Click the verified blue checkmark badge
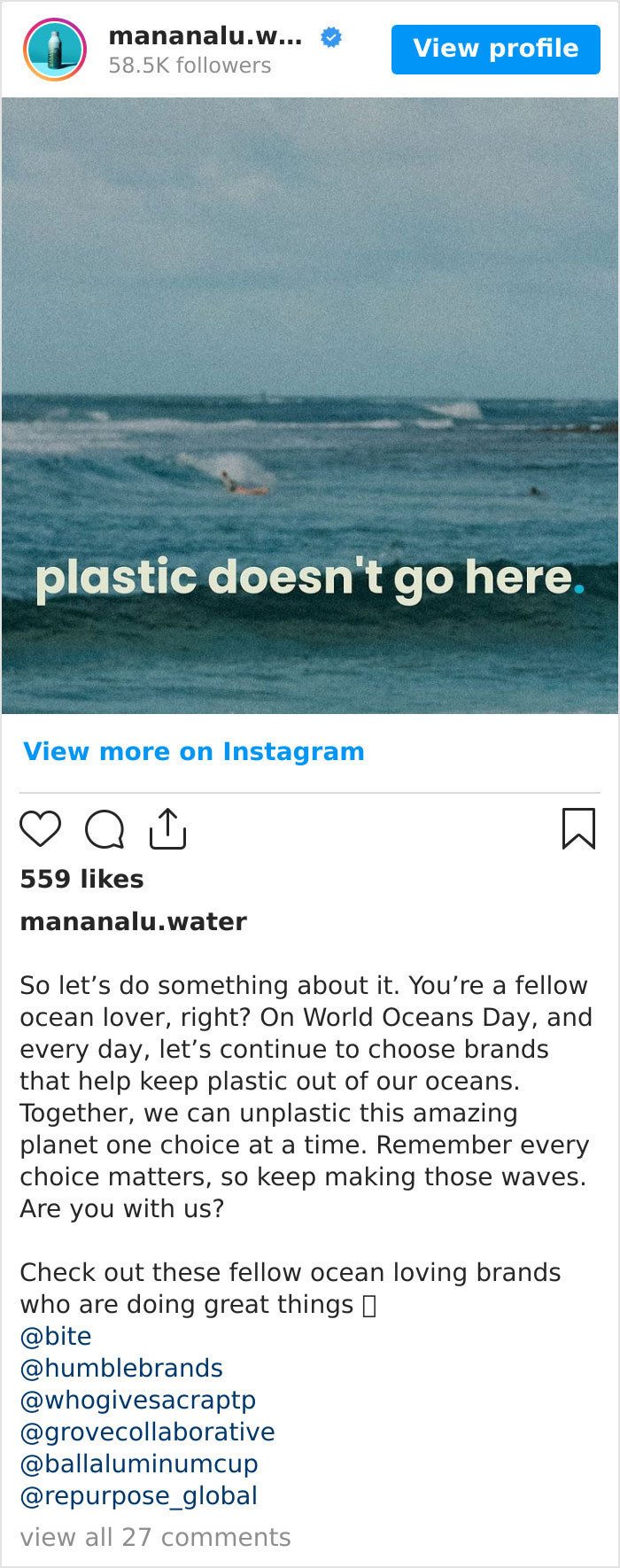 pyautogui.click(x=330, y=37)
